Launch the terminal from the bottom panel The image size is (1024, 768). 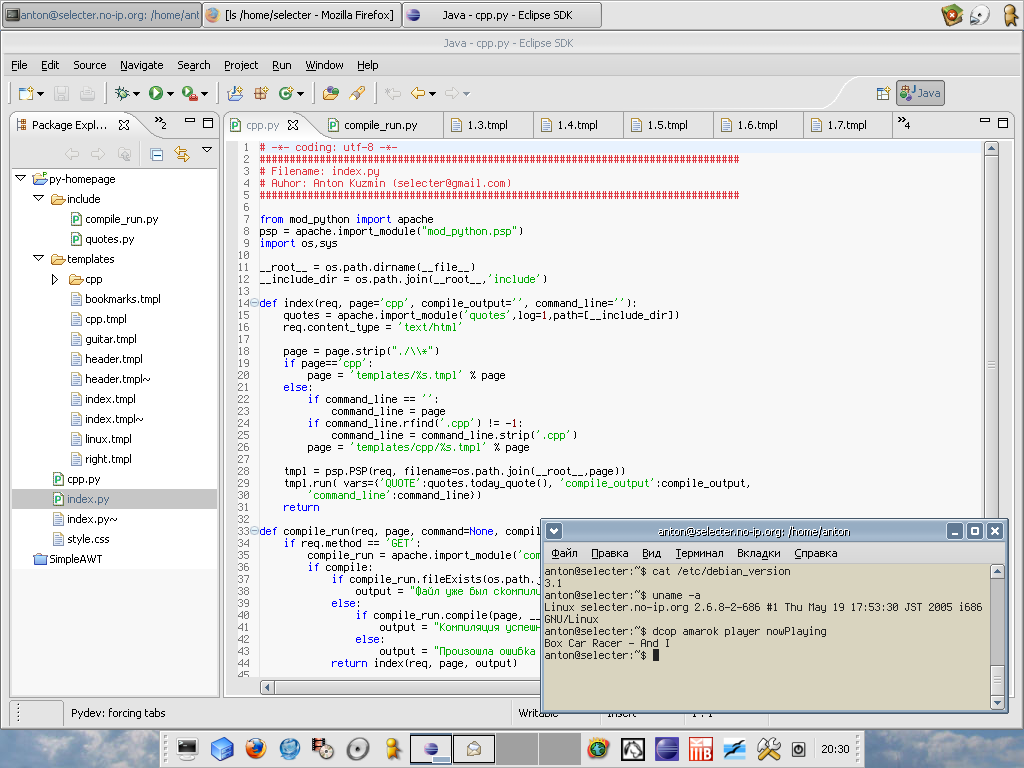tap(187, 748)
